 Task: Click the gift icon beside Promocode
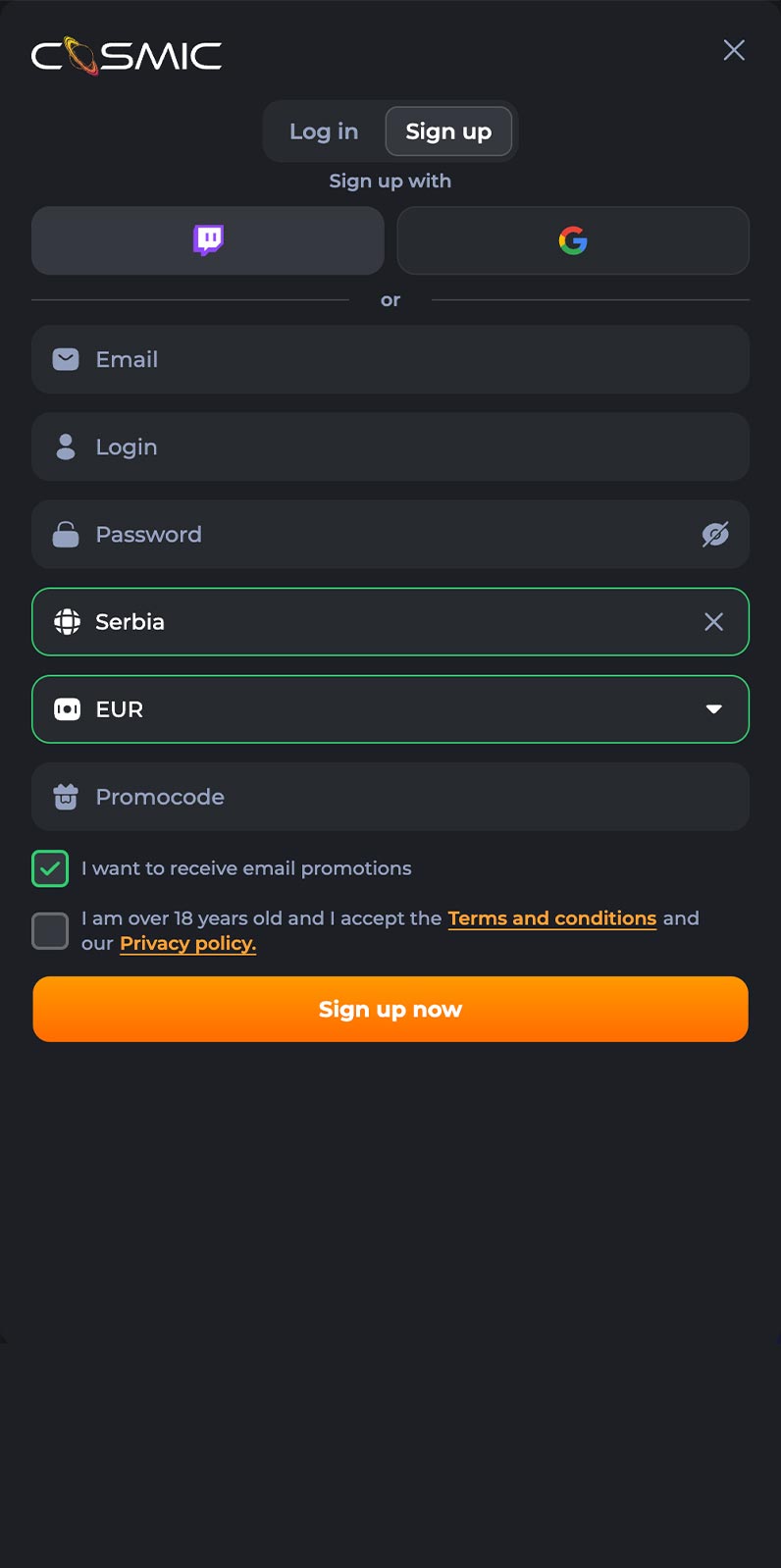pos(66,797)
